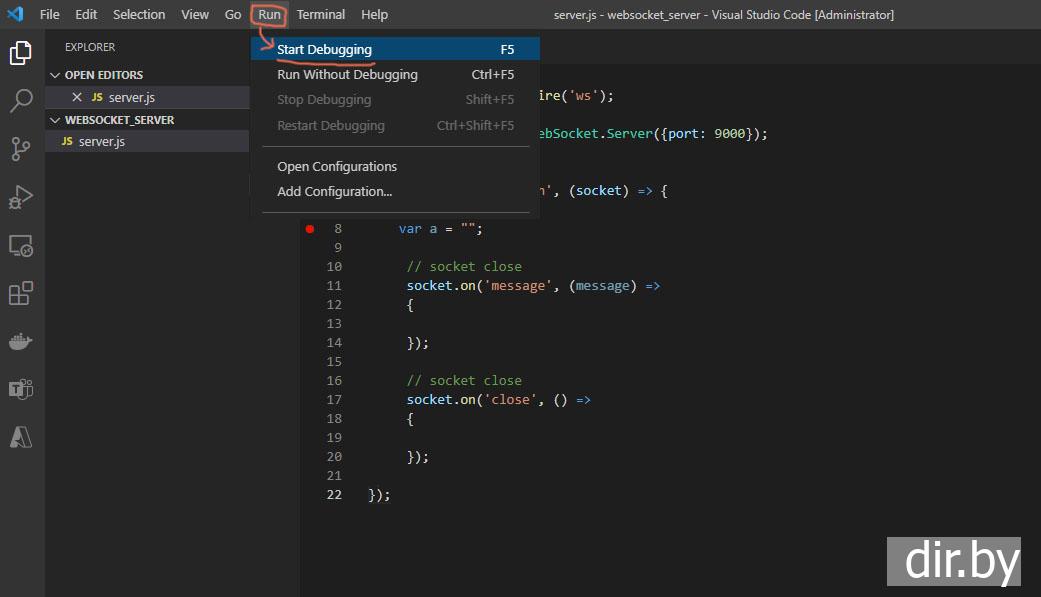Close server.js in Open Editors

tap(77, 97)
